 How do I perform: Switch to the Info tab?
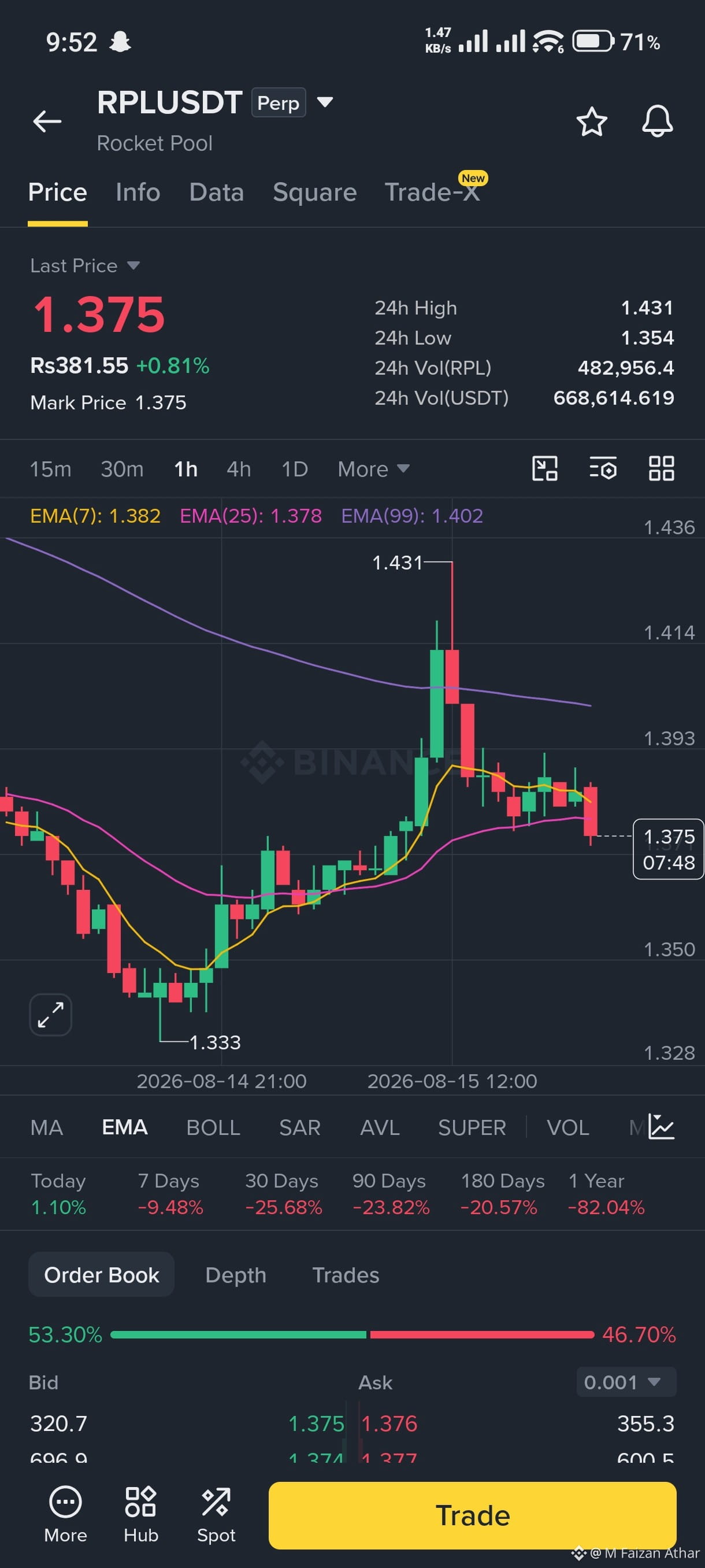click(138, 193)
